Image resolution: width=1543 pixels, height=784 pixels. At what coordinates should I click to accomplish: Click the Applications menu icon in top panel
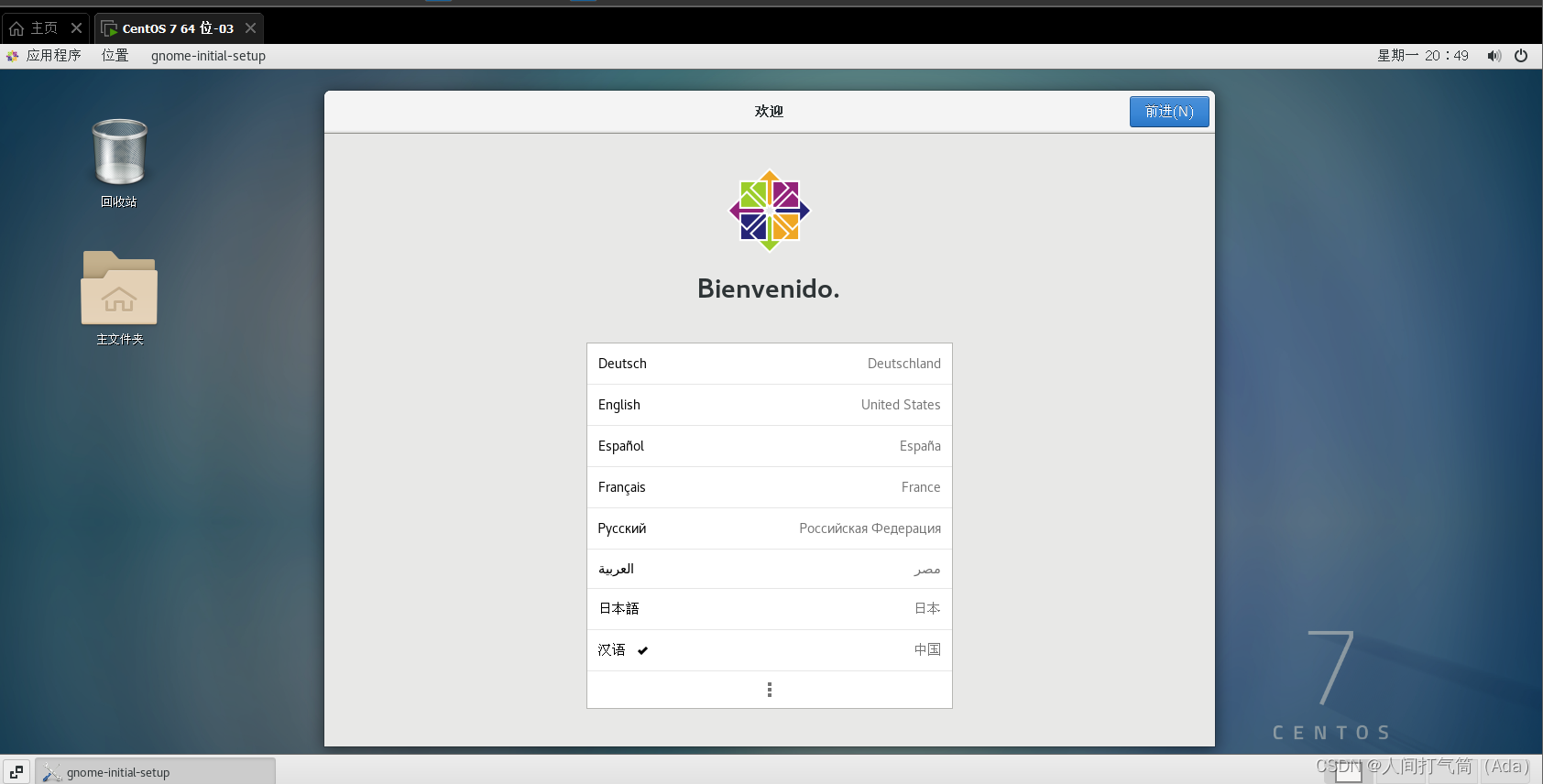coord(13,56)
